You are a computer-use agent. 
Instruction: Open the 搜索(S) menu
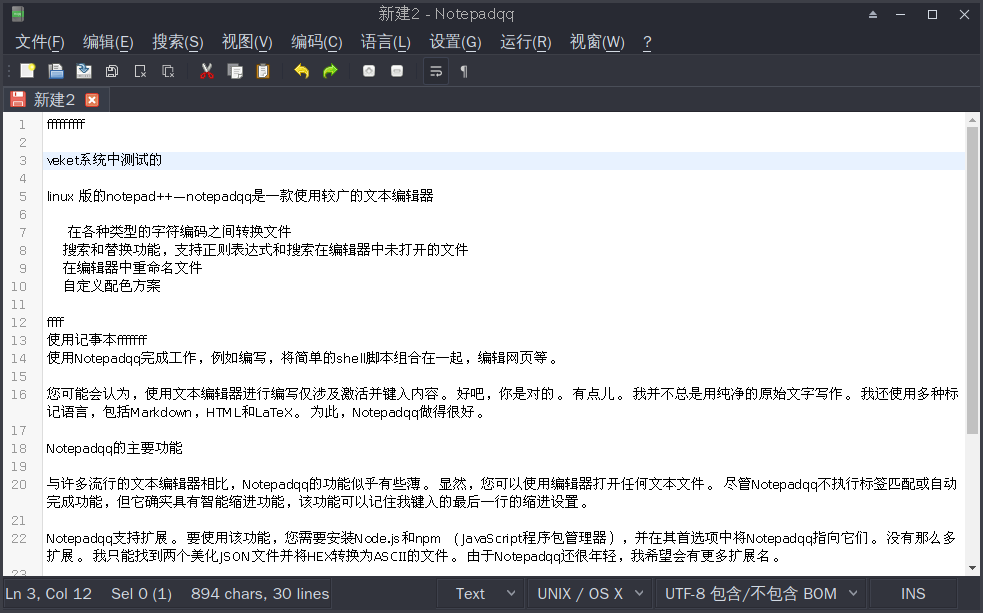(x=177, y=42)
